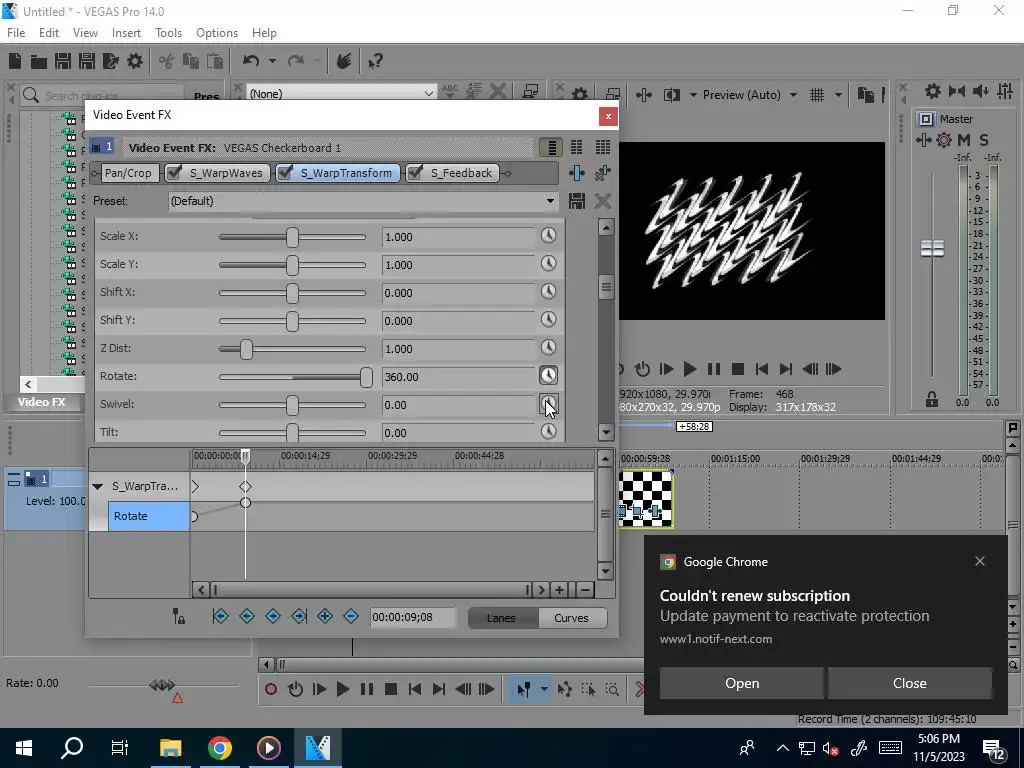Click Play in the preview window
This screenshot has height=768, width=1024.
pos(689,369)
